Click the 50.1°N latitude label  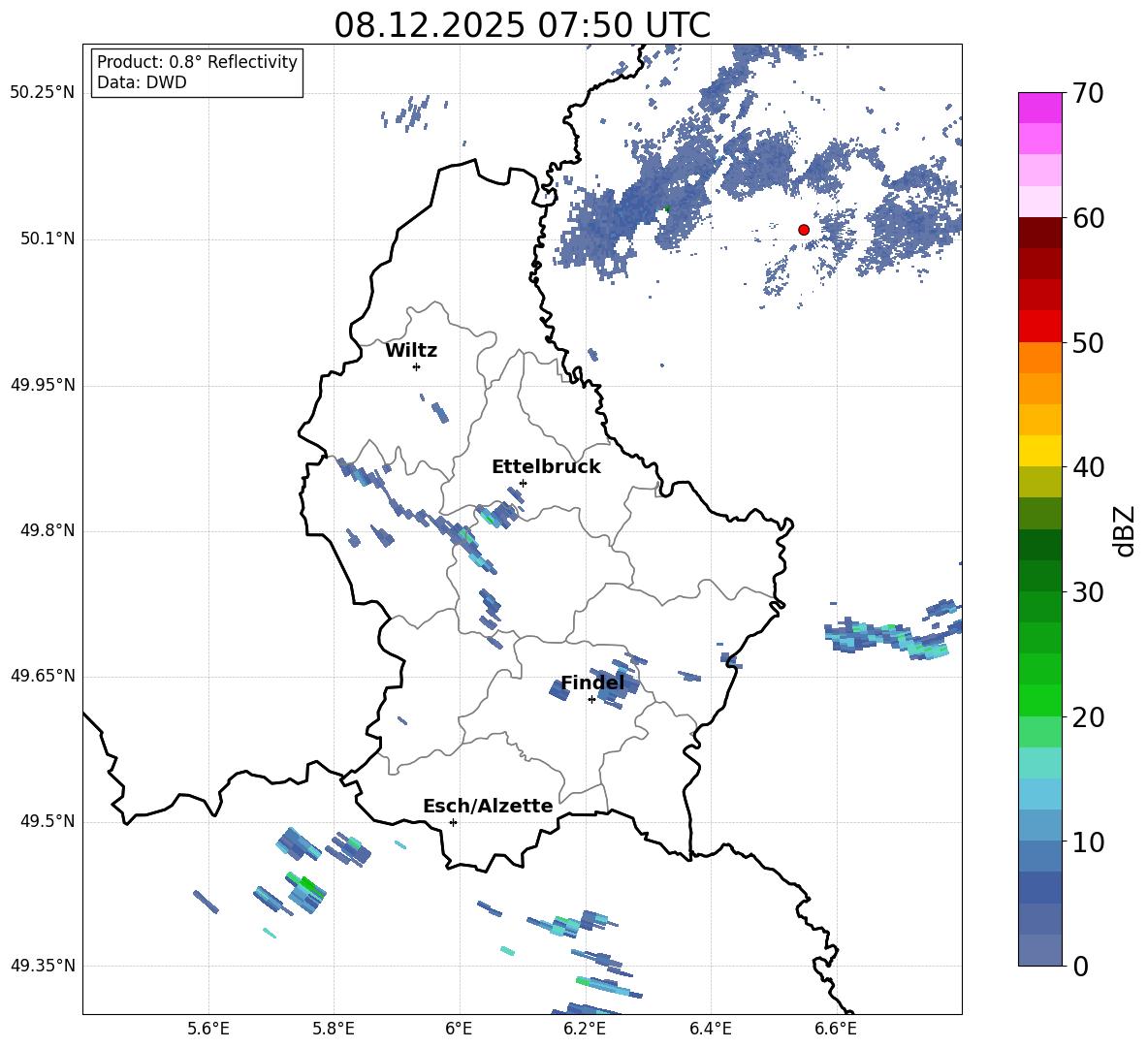click(x=47, y=239)
